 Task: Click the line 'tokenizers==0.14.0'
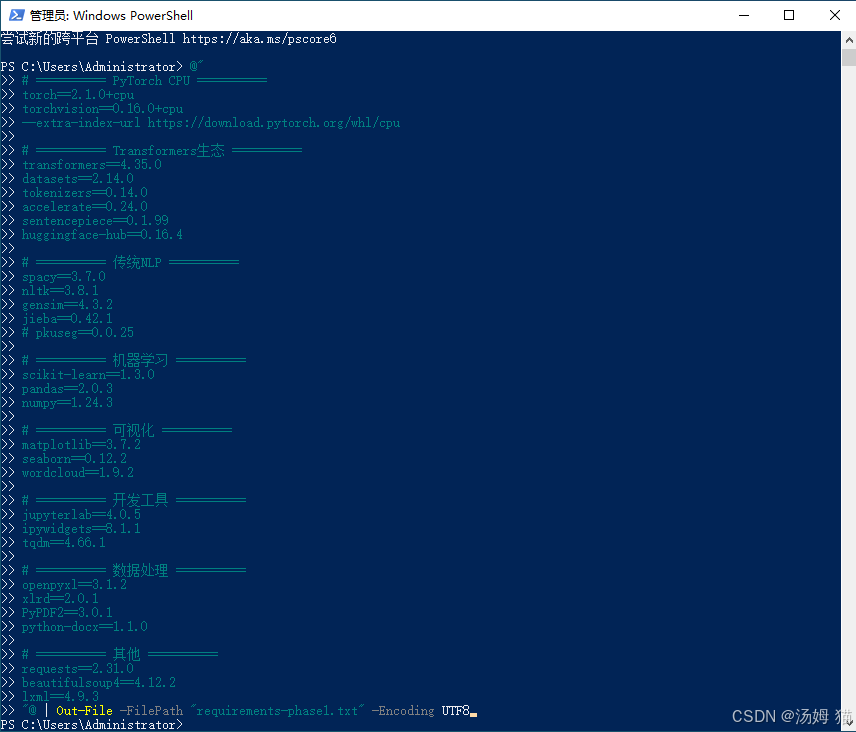[85, 193]
